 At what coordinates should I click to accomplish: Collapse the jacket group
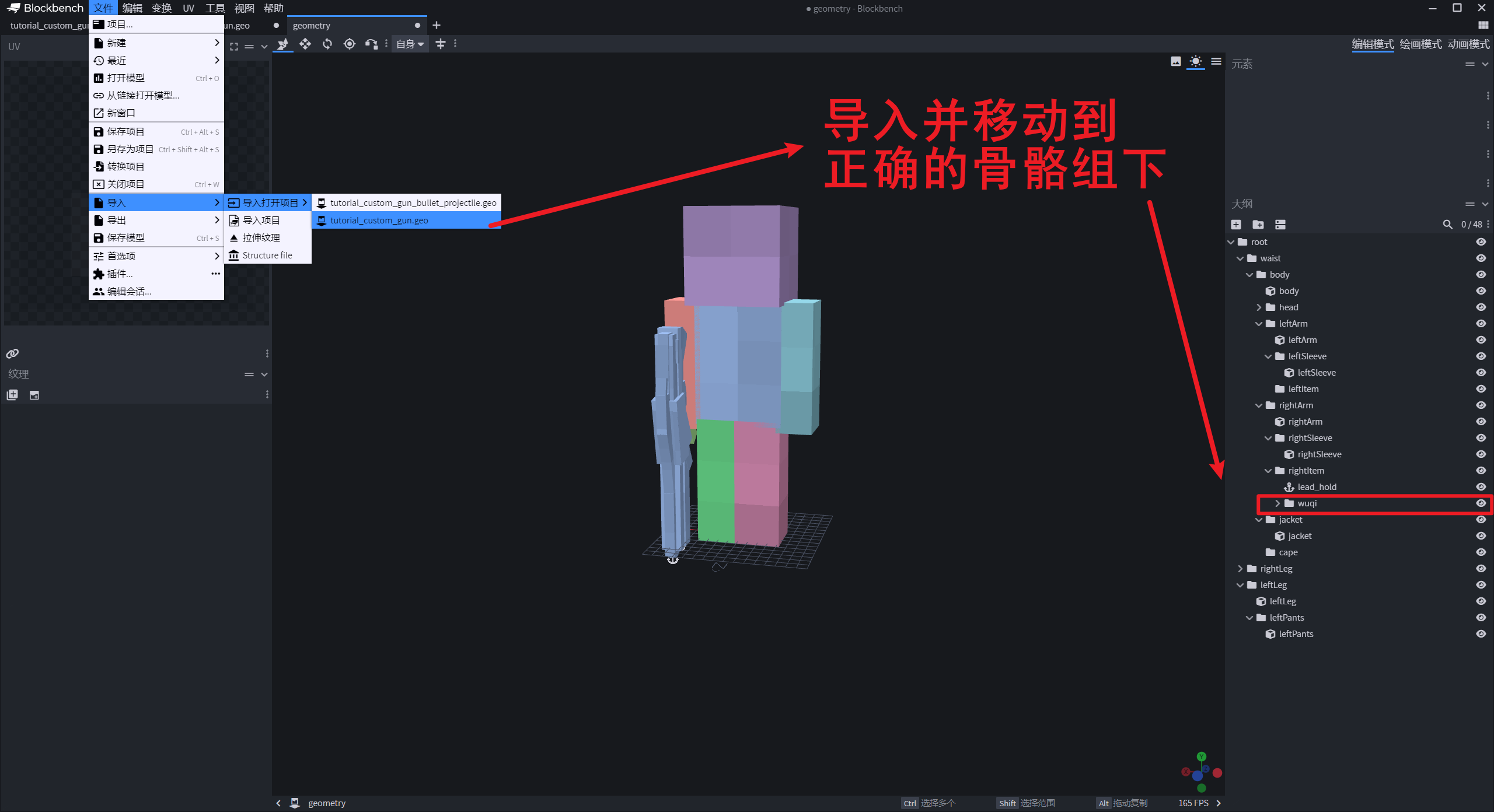1259,520
